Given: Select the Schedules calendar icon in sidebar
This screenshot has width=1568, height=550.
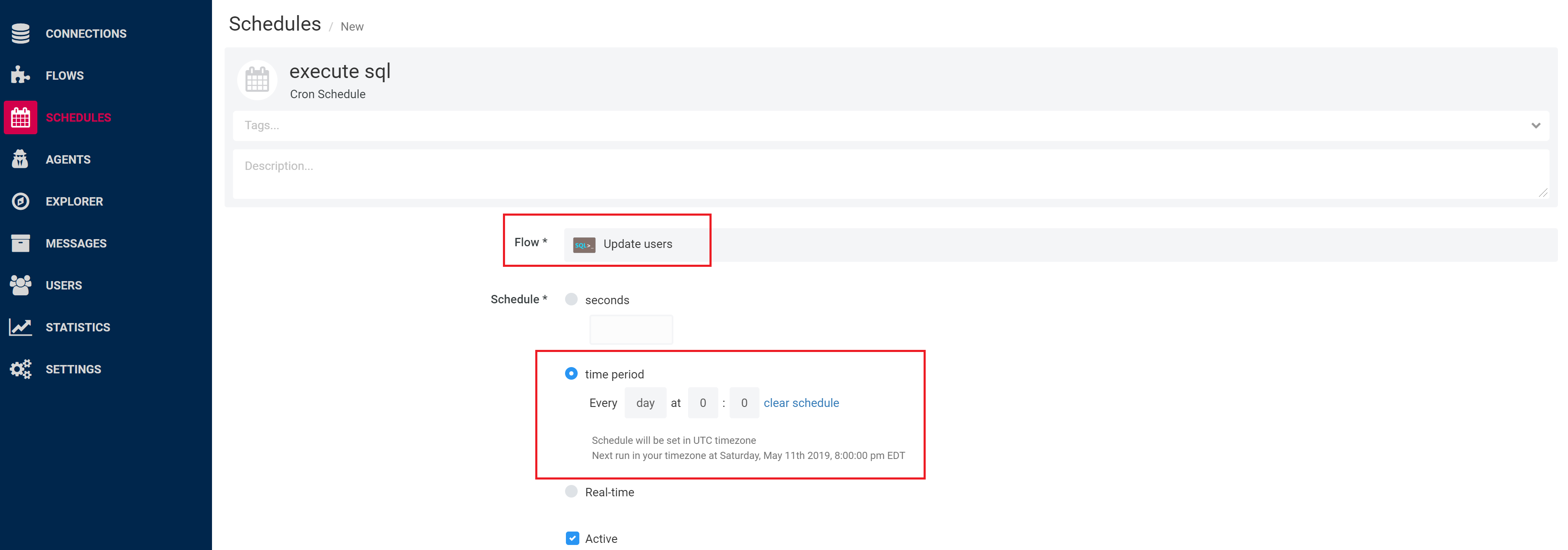Looking at the screenshot, I should tap(20, 117).
